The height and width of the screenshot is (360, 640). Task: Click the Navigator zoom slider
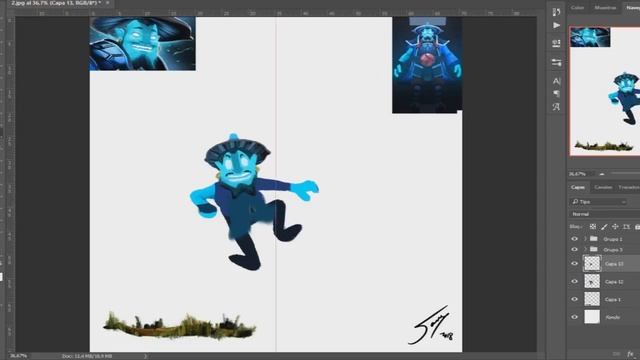pyautogui.click(x=625, y=174)
